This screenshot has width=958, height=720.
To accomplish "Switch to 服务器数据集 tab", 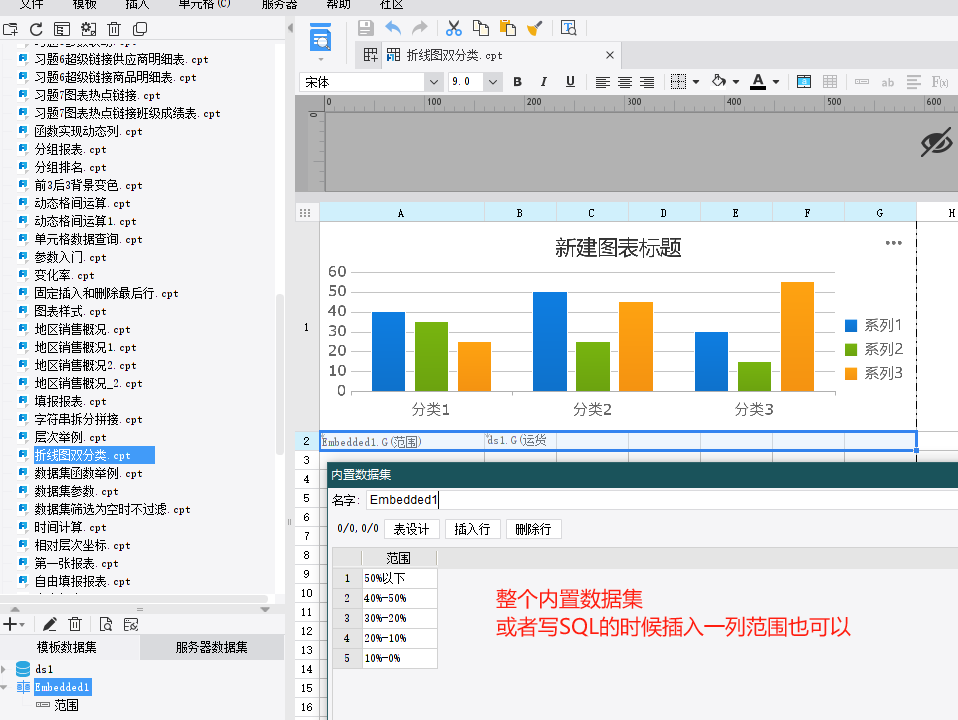I will coord(211,648).
